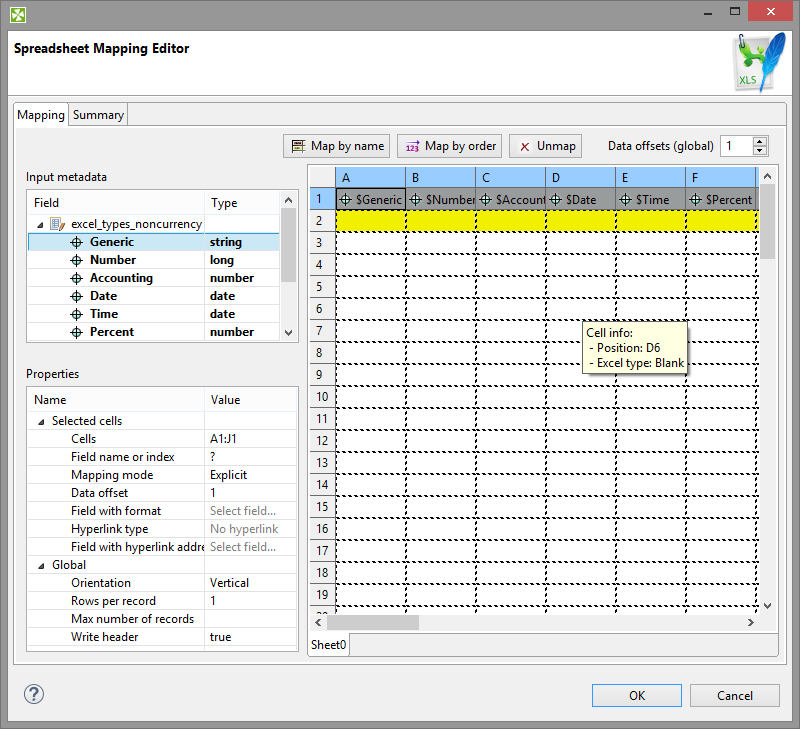Screen dimensions: 800x729
Task: Click the Type column header in metadata
Action: click(242, 203)
